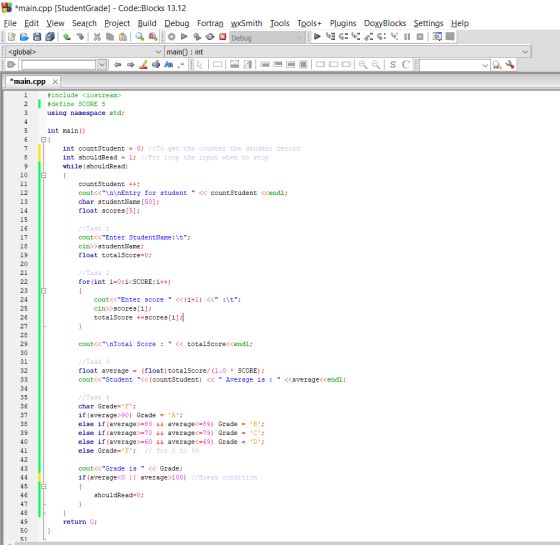Pause the debugger with the break icon
This screenshot has width=560, height=545.
tap(407, 36)
